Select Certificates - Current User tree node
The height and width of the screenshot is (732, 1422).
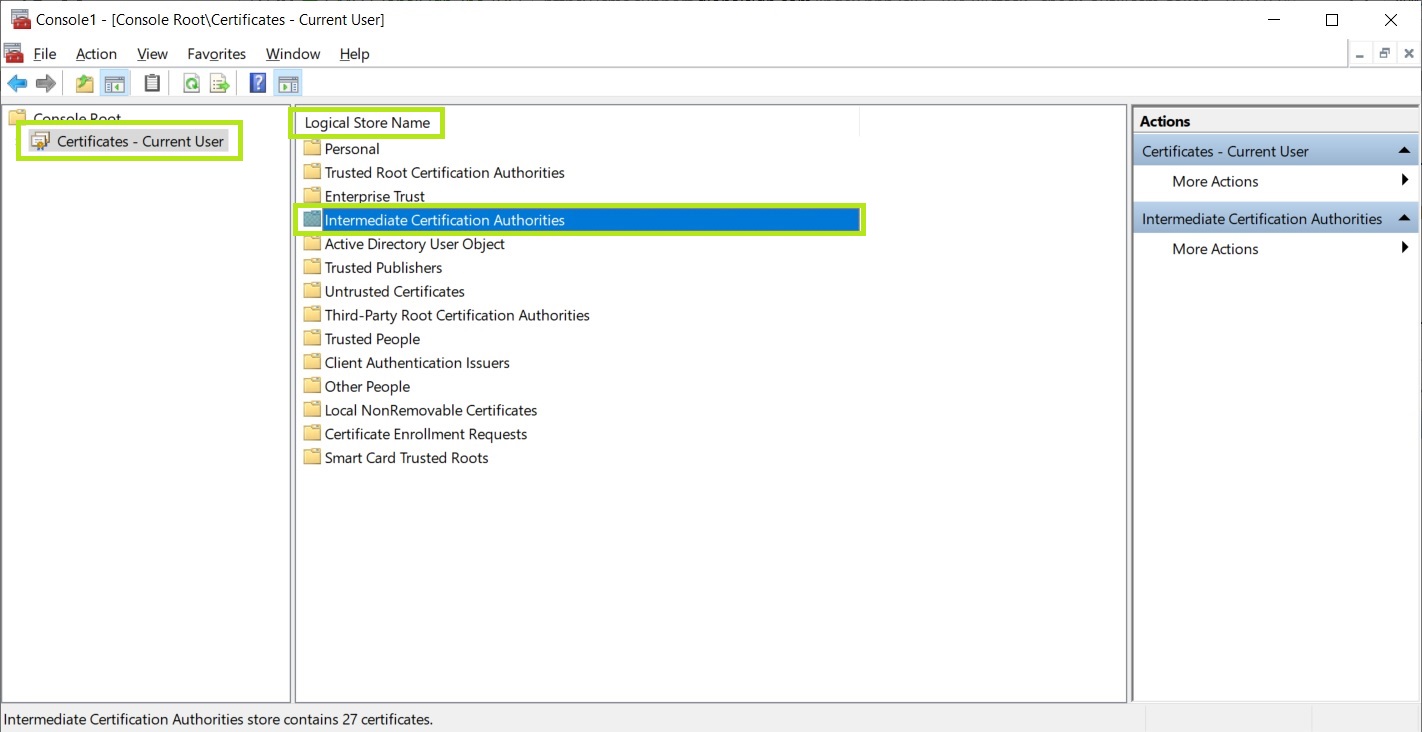[140, 141]
